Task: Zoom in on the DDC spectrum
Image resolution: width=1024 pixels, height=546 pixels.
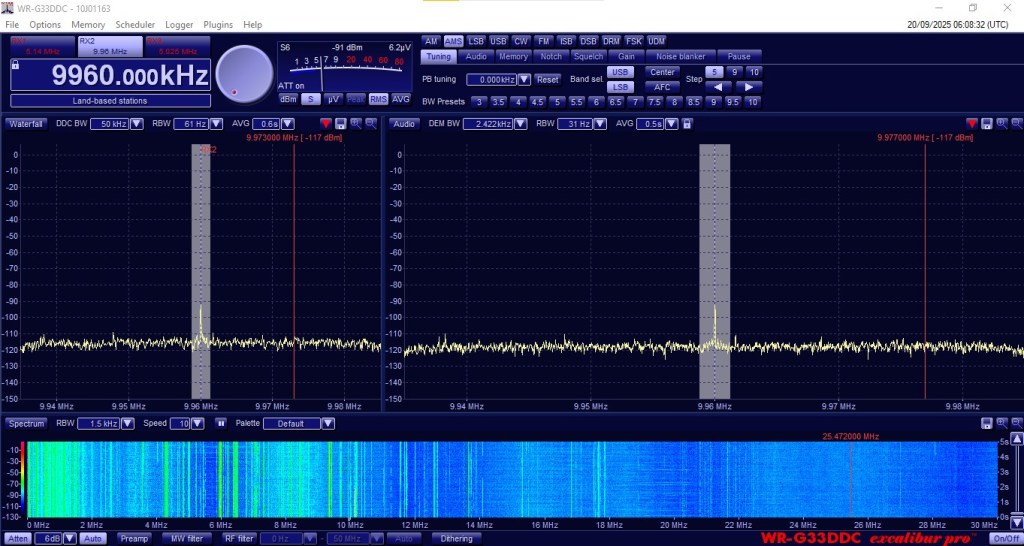Action: click(356, 124)
